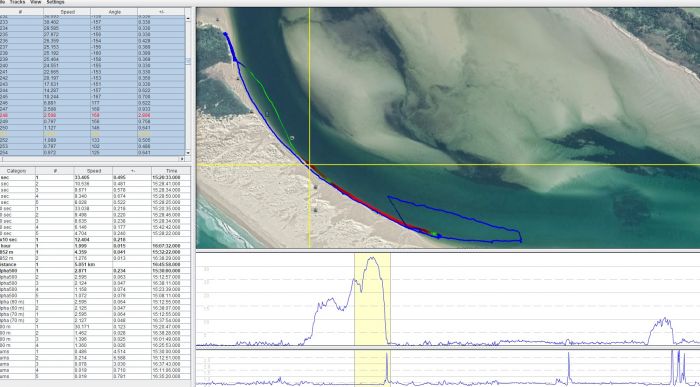Open the Tracks menu
700x387 pixels.
click(17, 2)
